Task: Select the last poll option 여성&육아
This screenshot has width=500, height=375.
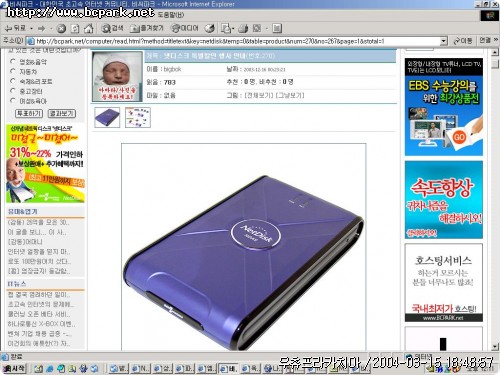Action: [x=13, y=100]
